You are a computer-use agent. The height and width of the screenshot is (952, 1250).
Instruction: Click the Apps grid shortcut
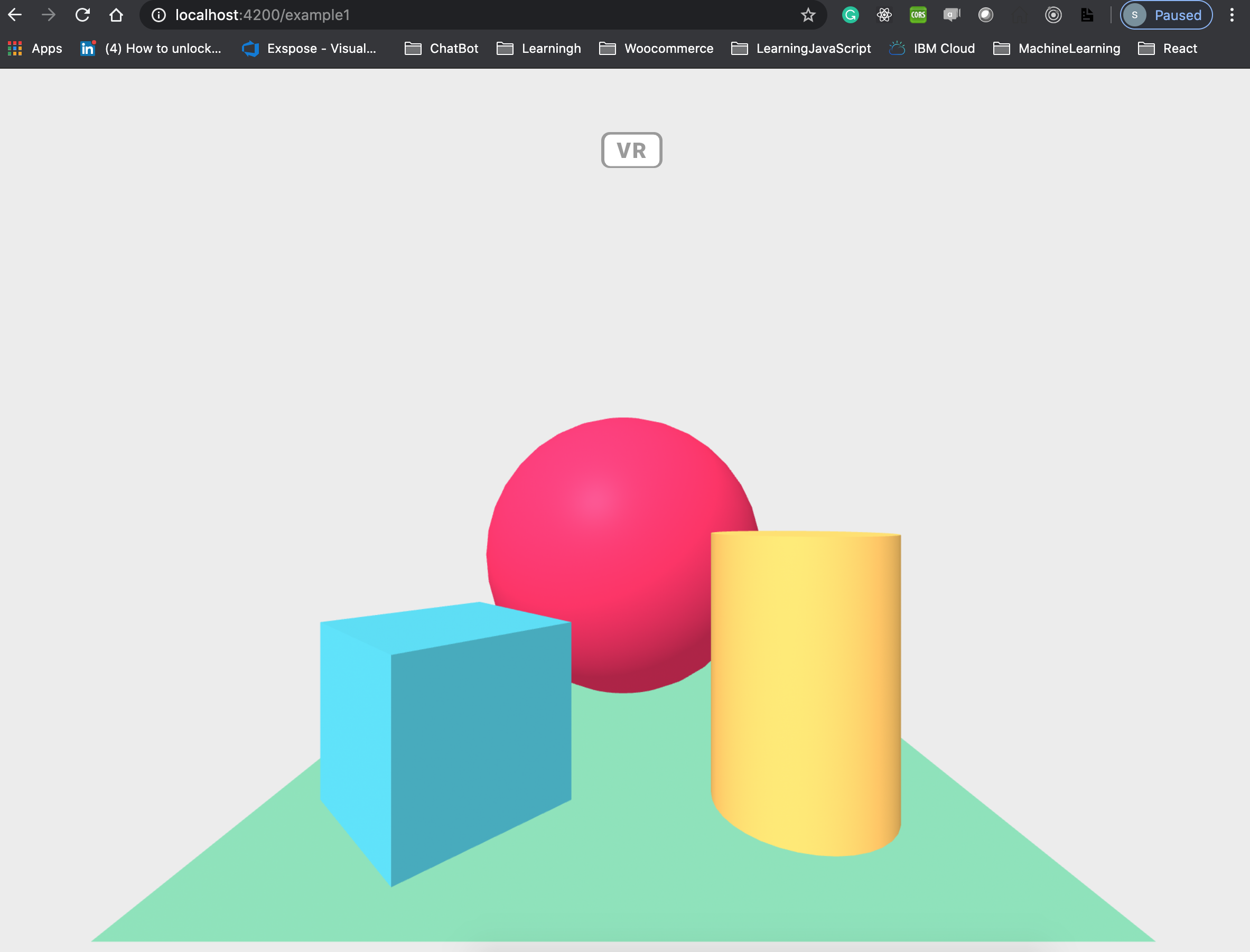pyautogui.click(x=35, y=49)
